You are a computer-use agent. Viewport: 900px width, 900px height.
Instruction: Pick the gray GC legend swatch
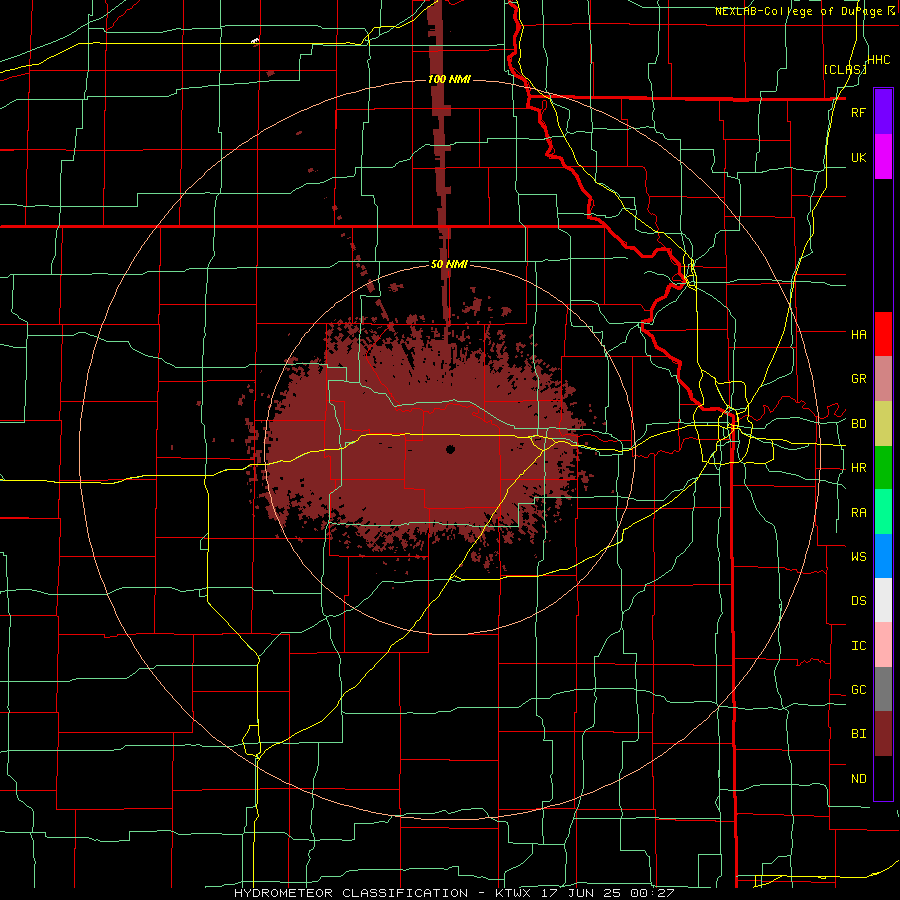click(x=883, y=689)
